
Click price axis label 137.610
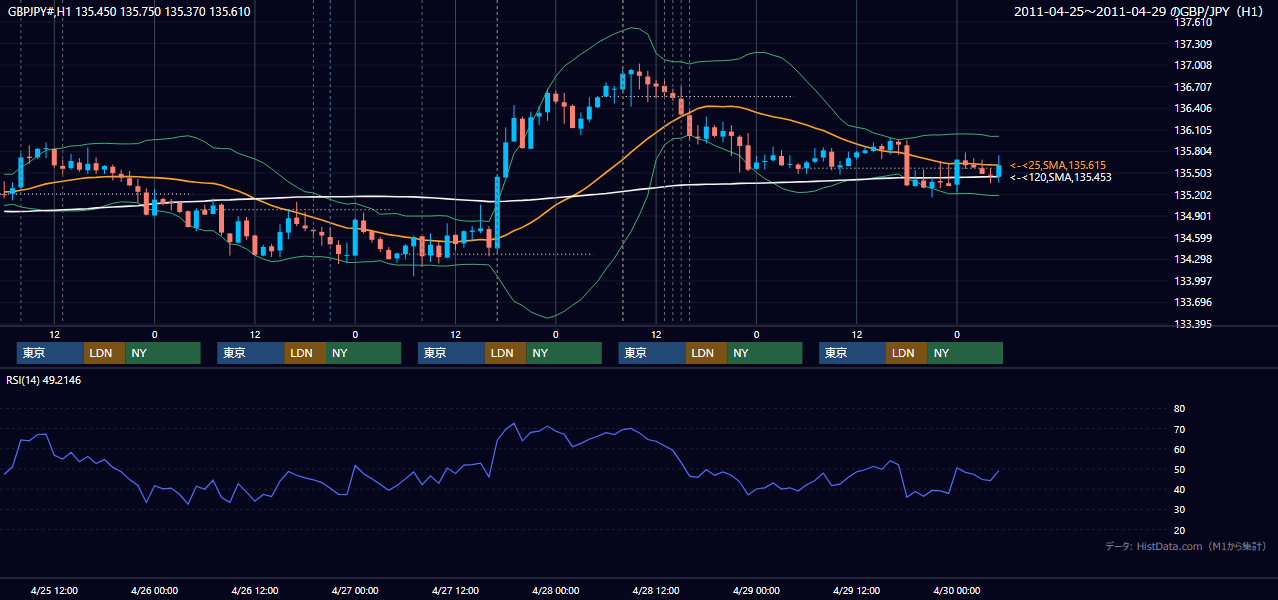(1192, 23)
